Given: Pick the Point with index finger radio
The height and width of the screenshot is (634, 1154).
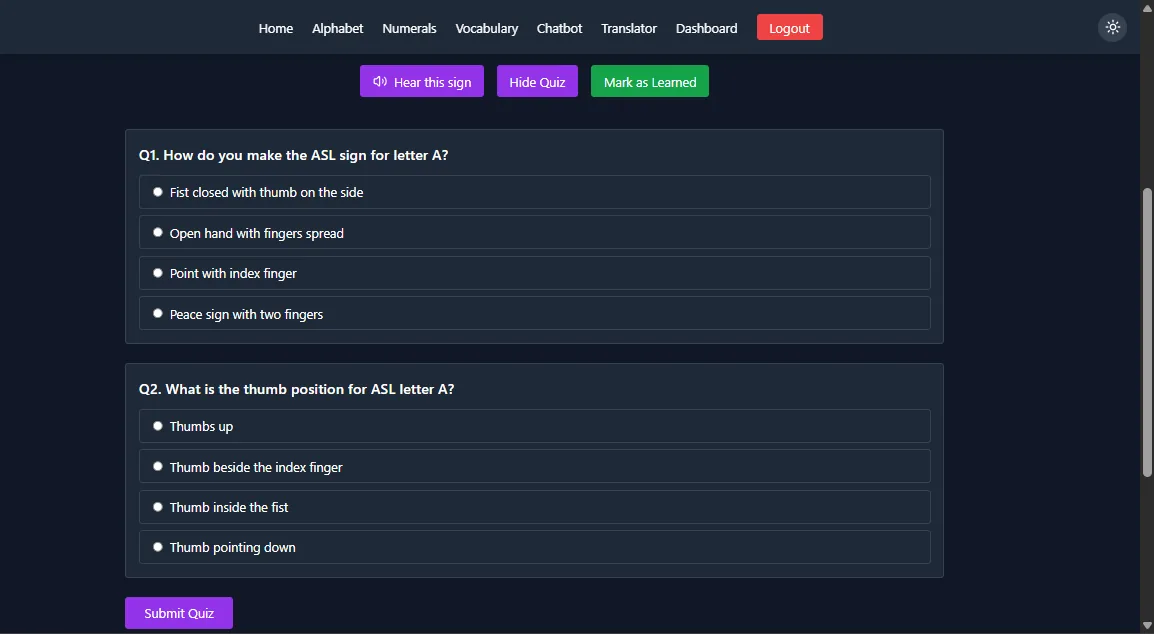Looking at the screenshot, I should coord(157,273).
